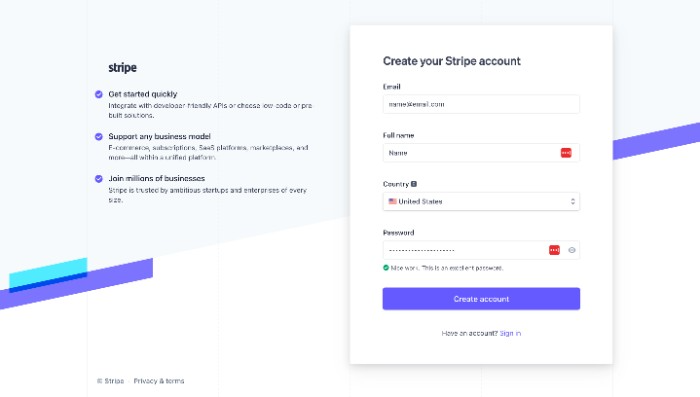The height and width of the screenshot is (397, 700).
Task: Click the Stripe logo
Action: (122, 67)
